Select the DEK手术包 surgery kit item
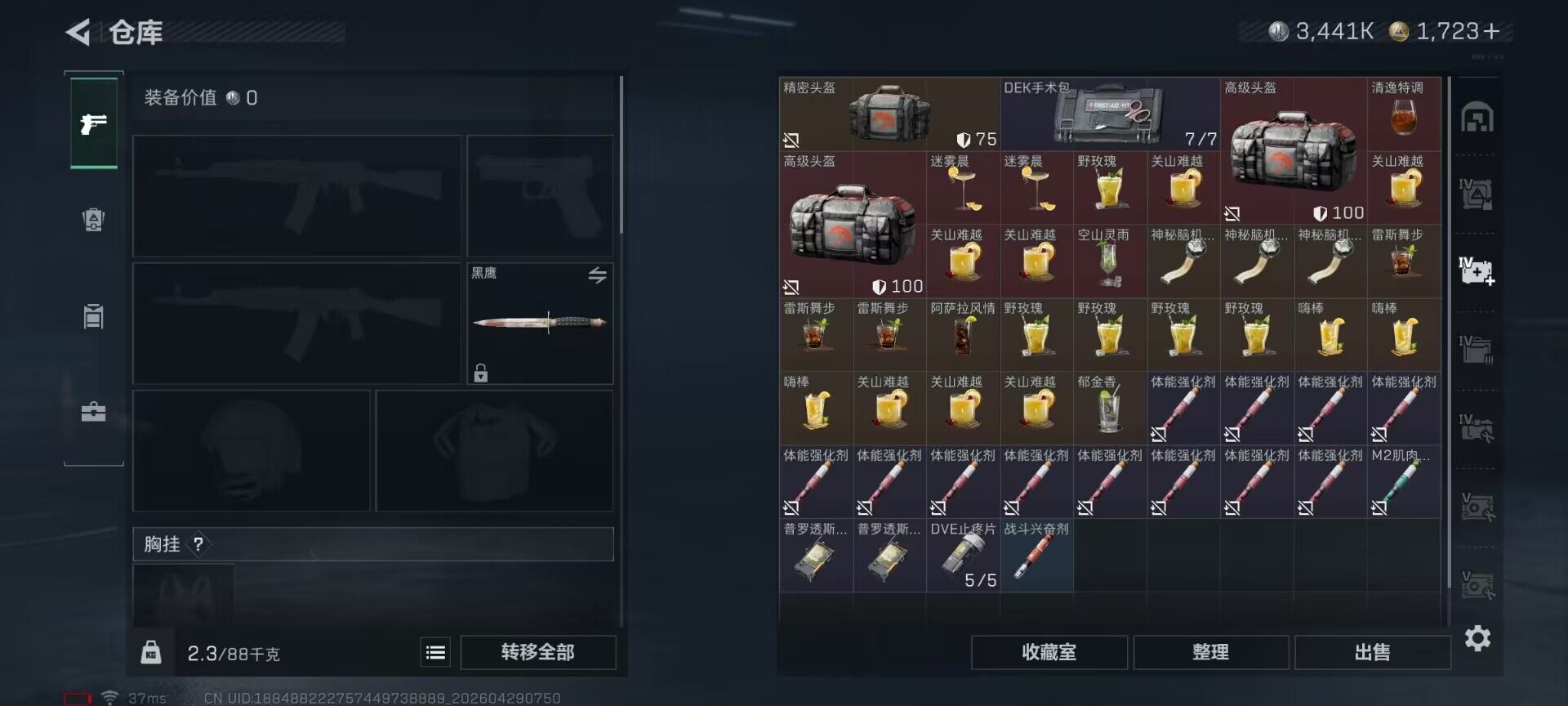Screen dimensions: 1568x706 click(x=1111, y=114)
